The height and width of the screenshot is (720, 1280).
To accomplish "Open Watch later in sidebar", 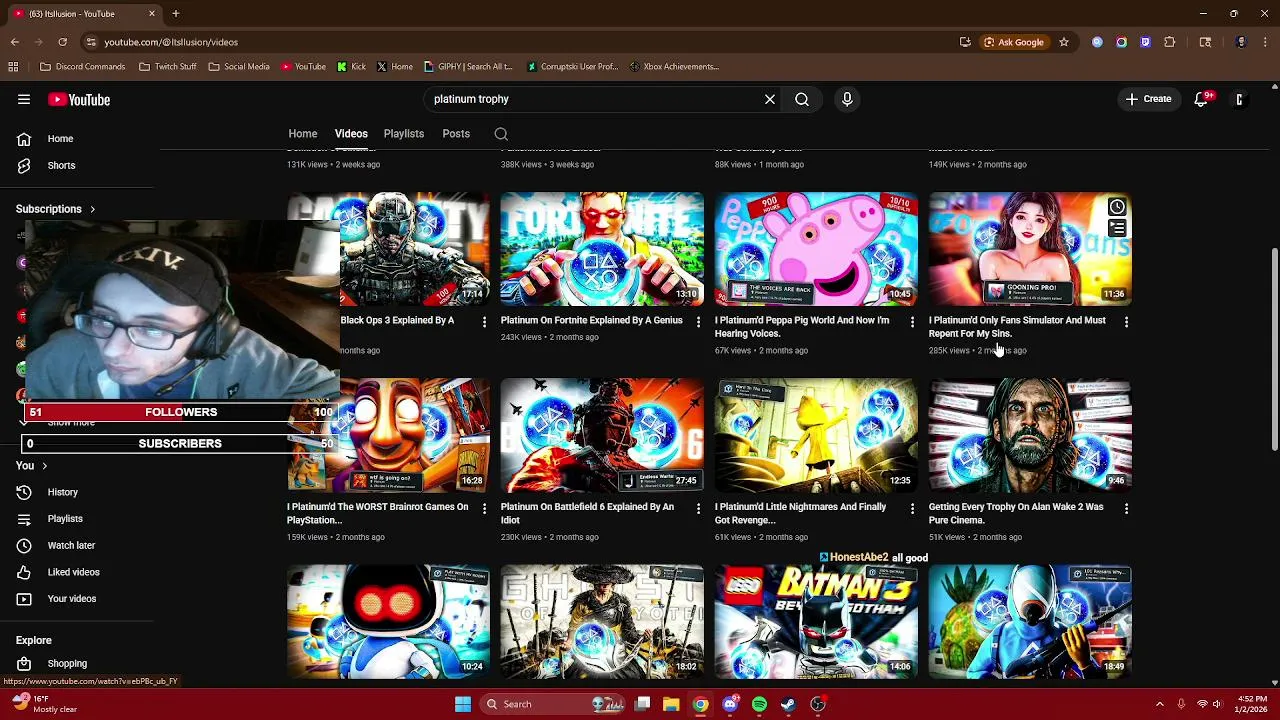I will tap(71, 545).
